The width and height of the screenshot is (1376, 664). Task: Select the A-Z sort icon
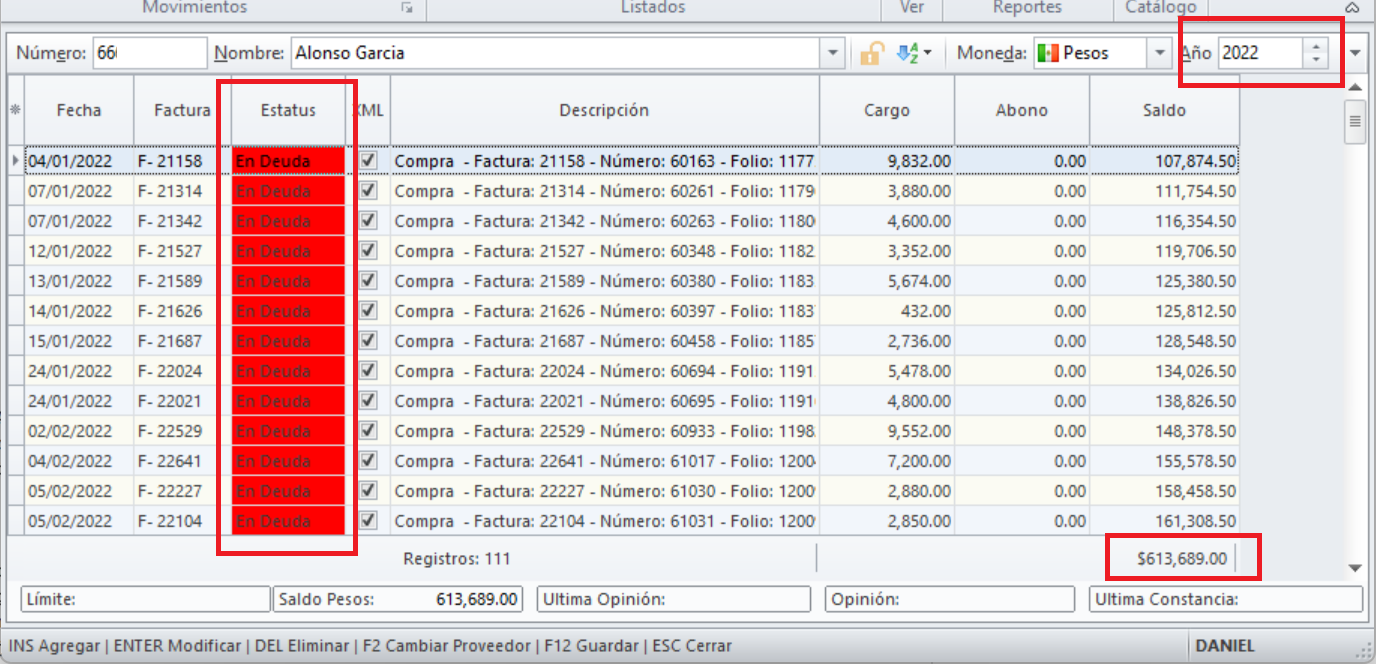(x=905, y=52)
